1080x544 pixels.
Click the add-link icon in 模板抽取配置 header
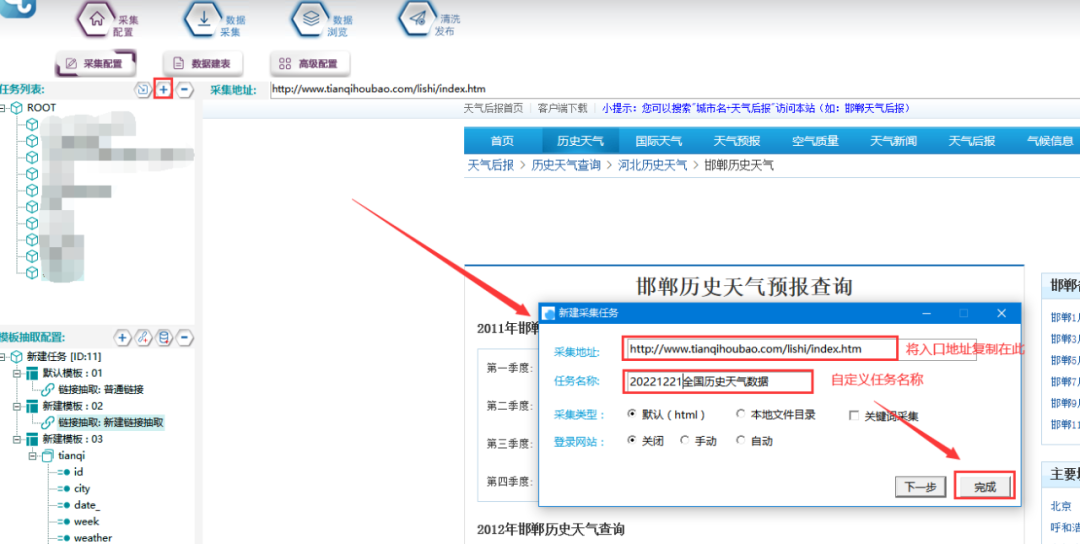click(143, 338)
